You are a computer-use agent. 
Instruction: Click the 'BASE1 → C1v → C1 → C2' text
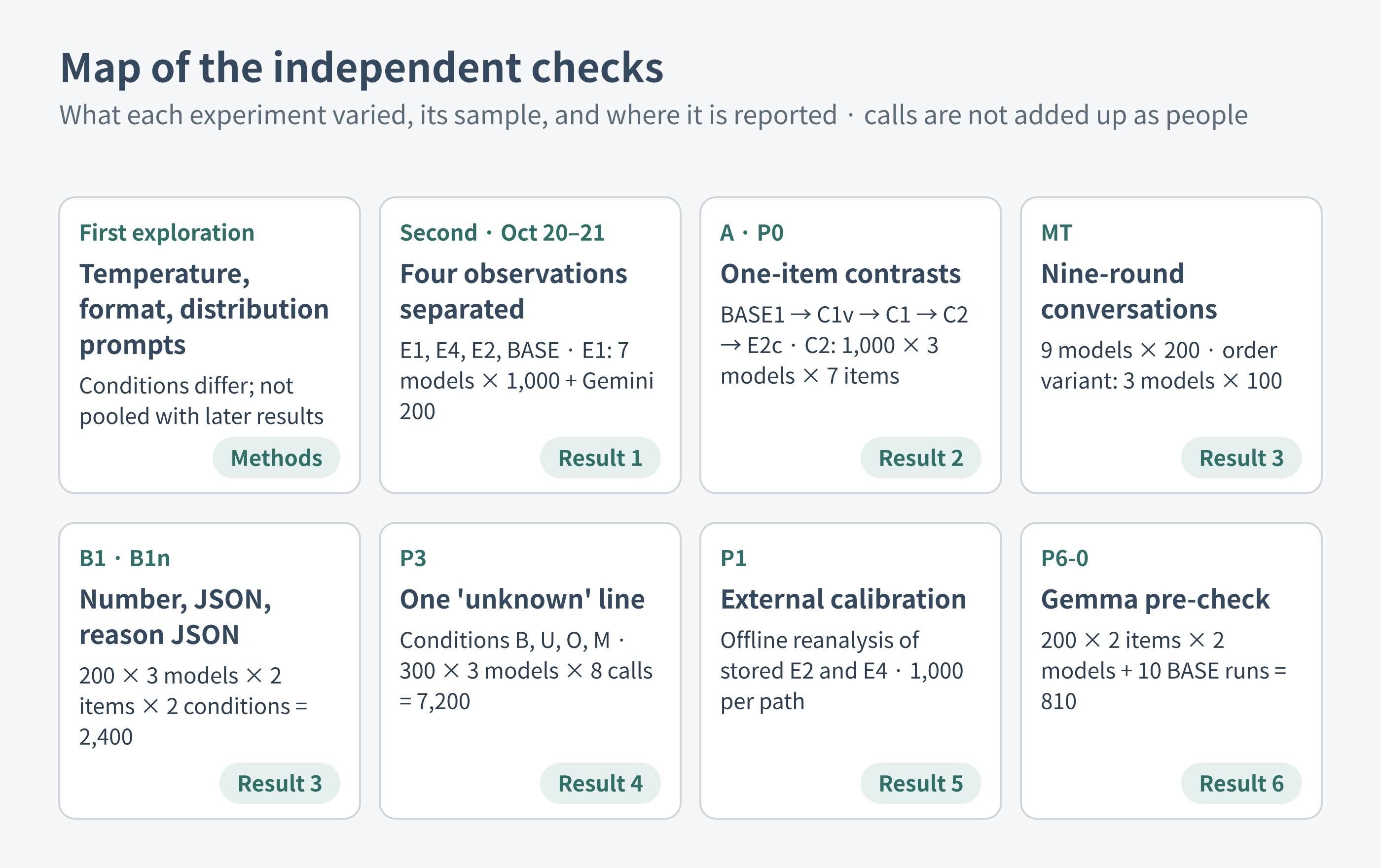pos(844,345)
